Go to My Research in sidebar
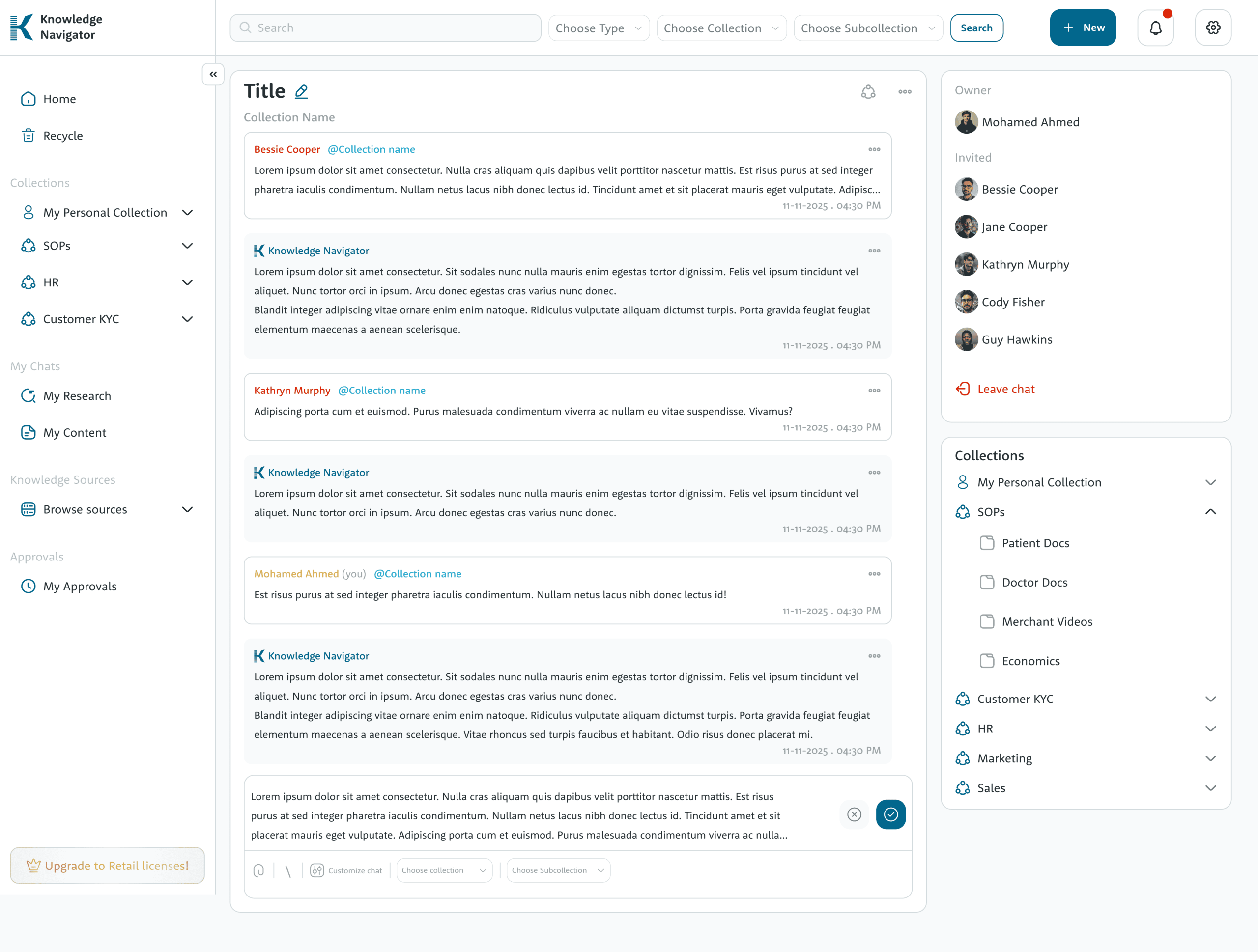 (77, 396)
